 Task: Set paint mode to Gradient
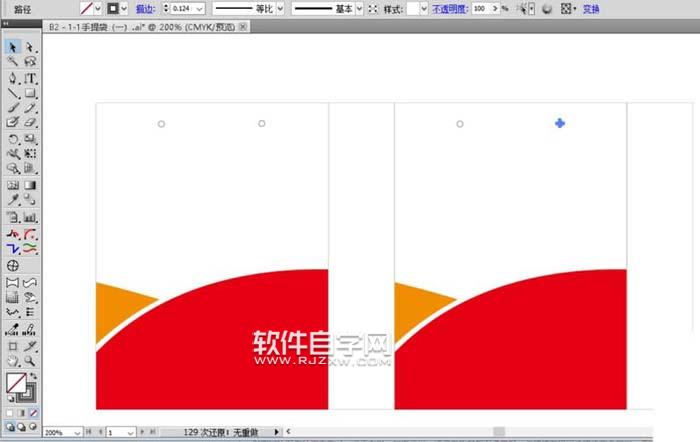coord(21,413)
